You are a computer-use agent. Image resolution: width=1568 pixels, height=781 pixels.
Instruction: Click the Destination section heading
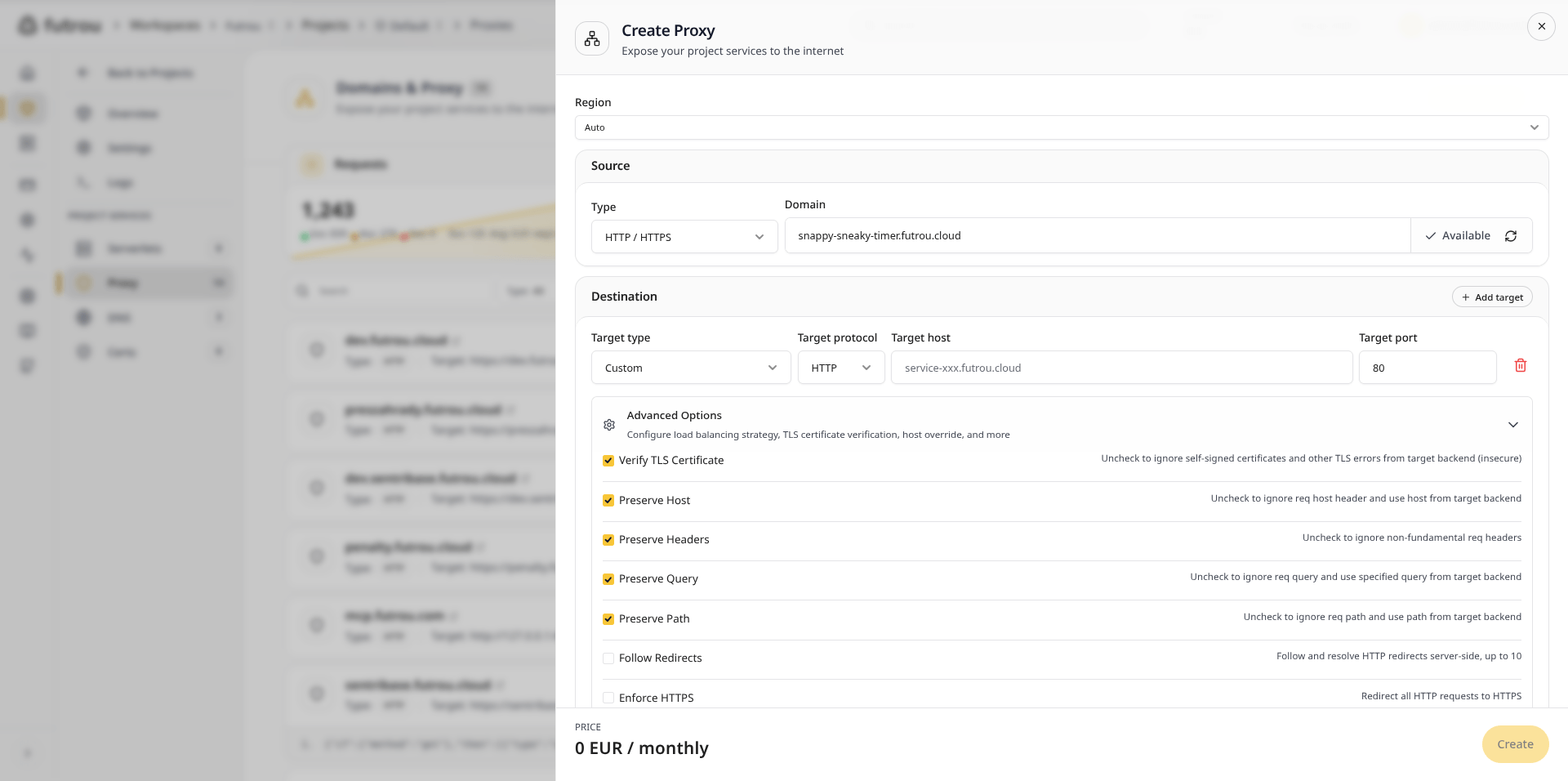(624, 297)
